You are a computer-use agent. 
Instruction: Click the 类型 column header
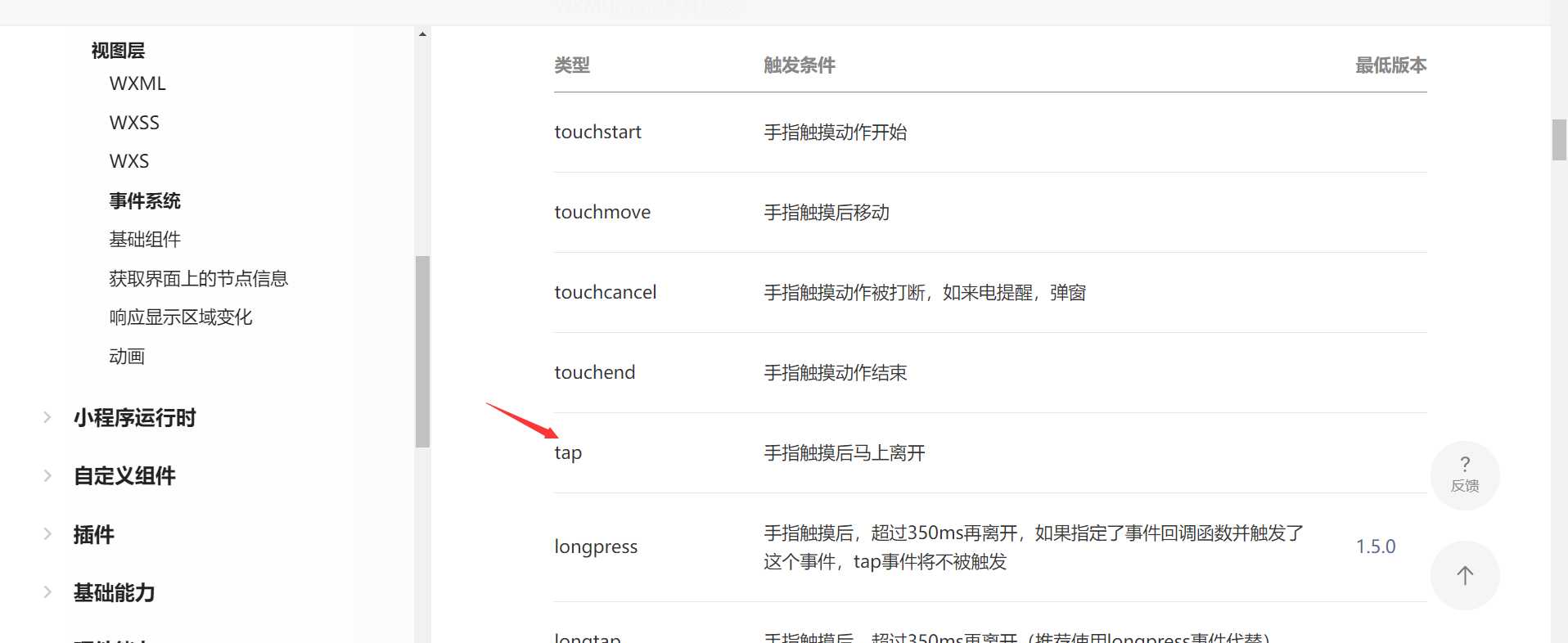pyautogui.click(x=572, y=65)
